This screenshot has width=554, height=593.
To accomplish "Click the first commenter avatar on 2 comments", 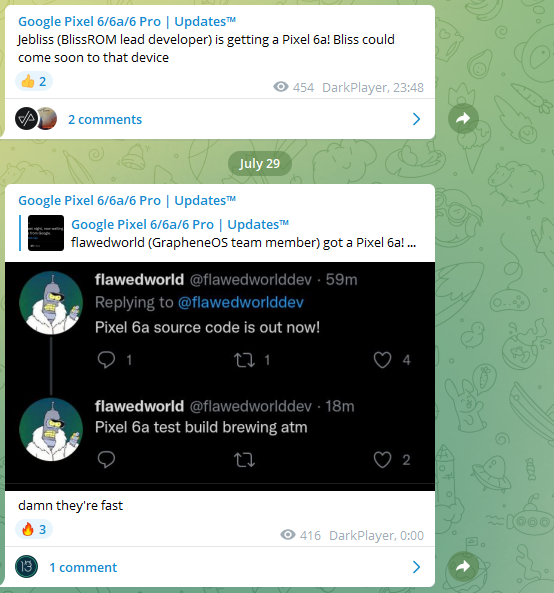I will pos(26,119).
